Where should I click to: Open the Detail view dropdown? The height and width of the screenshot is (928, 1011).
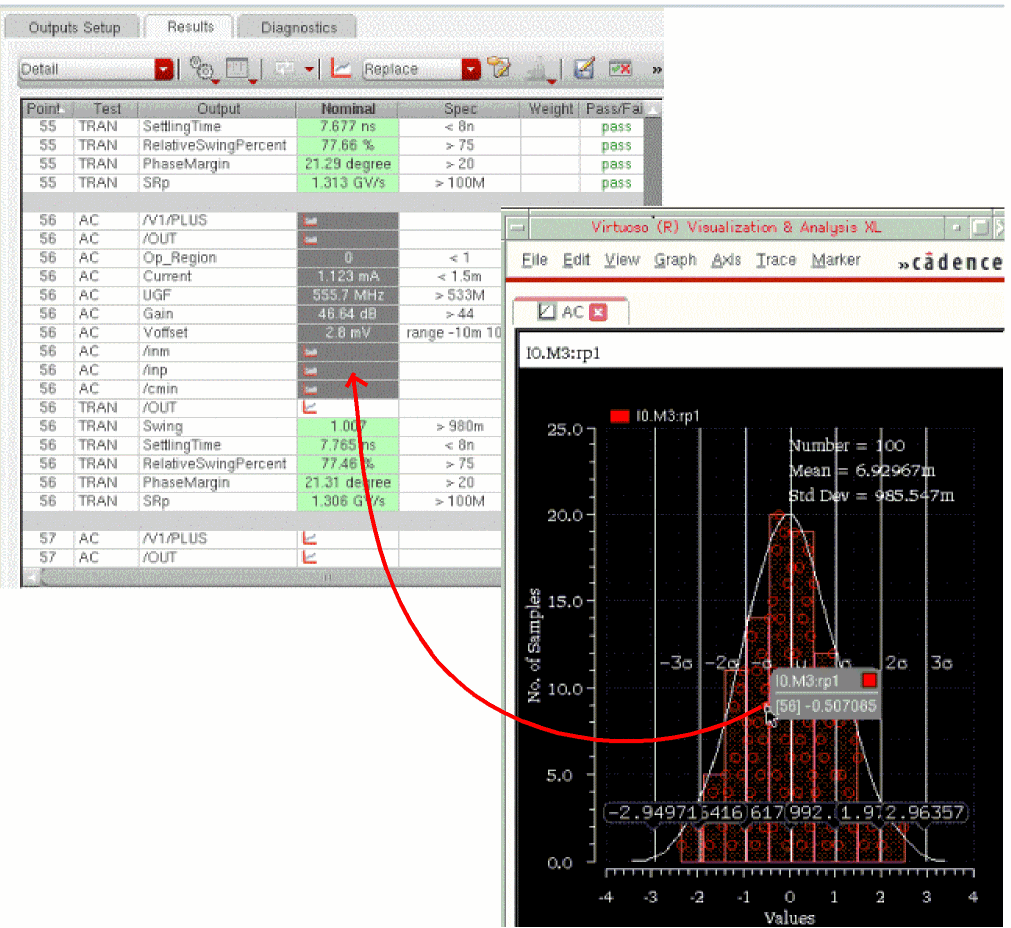tap(164, 69)
